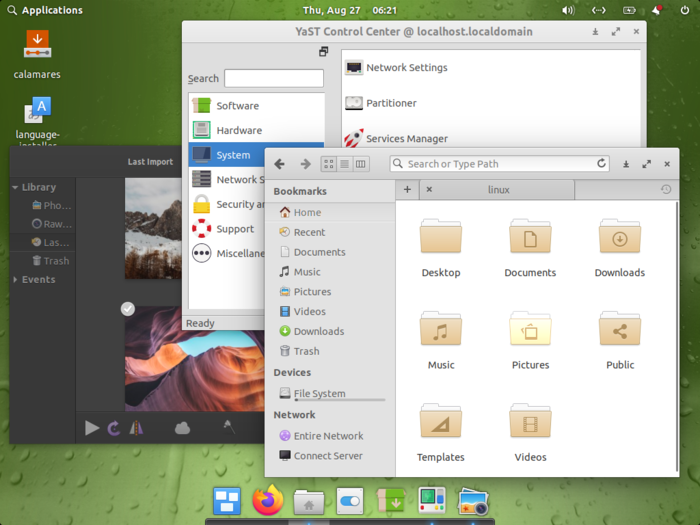Image resolution: width=700 pixels, height=525 pixels.
Task: Add a new tab in file manager
Action: click(407, 189)
